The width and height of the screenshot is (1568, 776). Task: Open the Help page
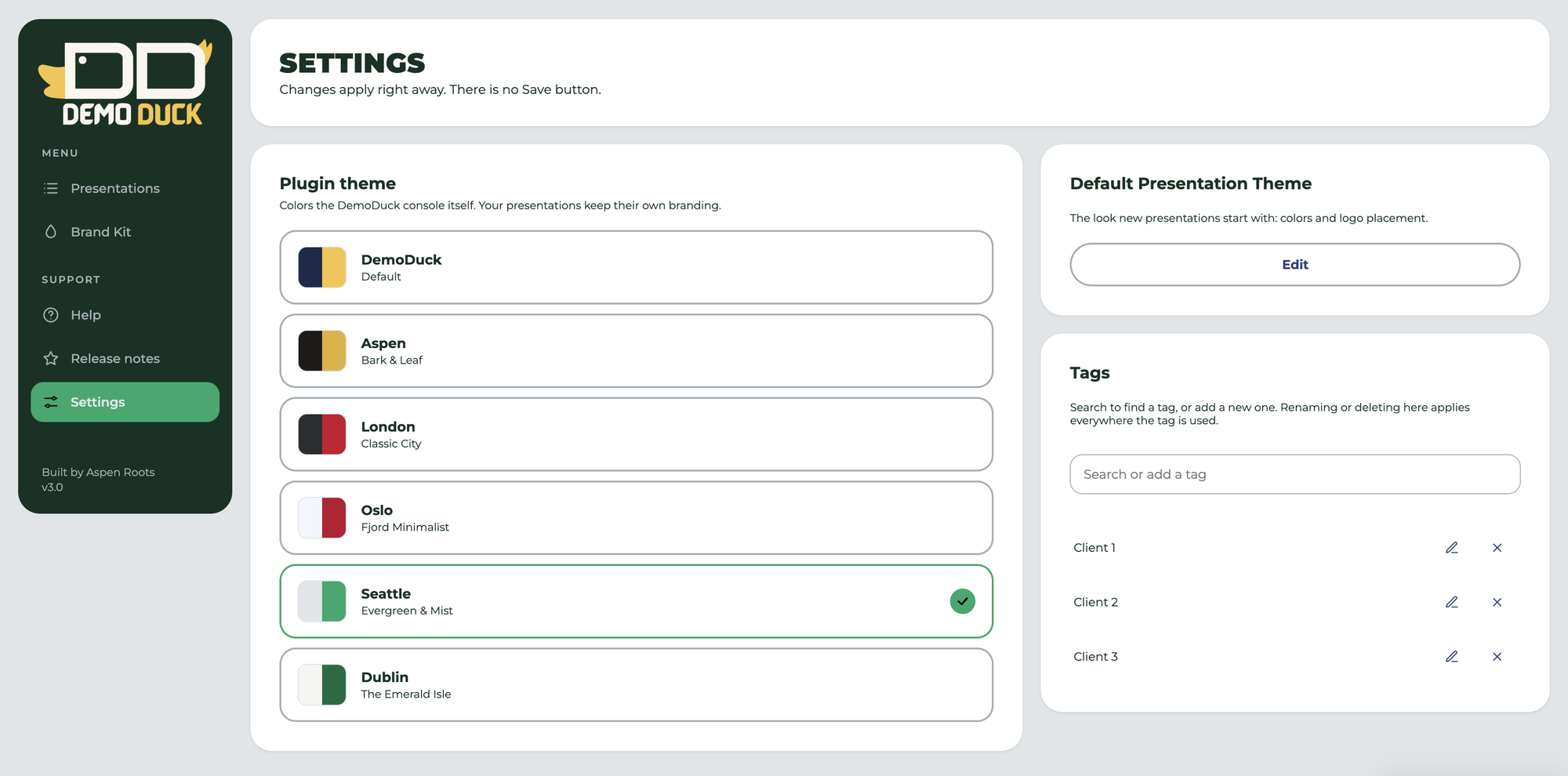click(x=125, y=315)
